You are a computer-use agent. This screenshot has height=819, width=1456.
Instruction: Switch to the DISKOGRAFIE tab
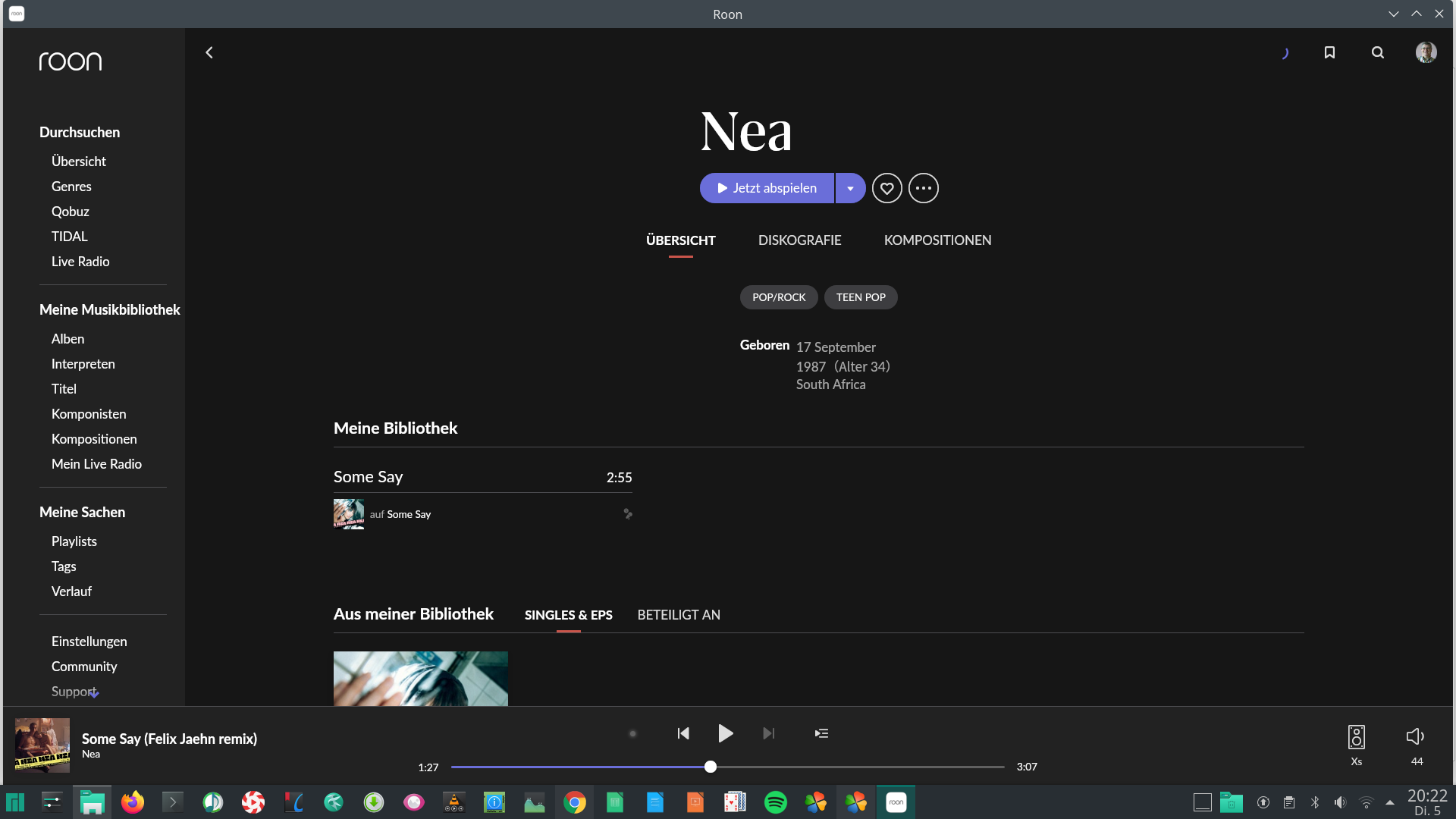799,240
